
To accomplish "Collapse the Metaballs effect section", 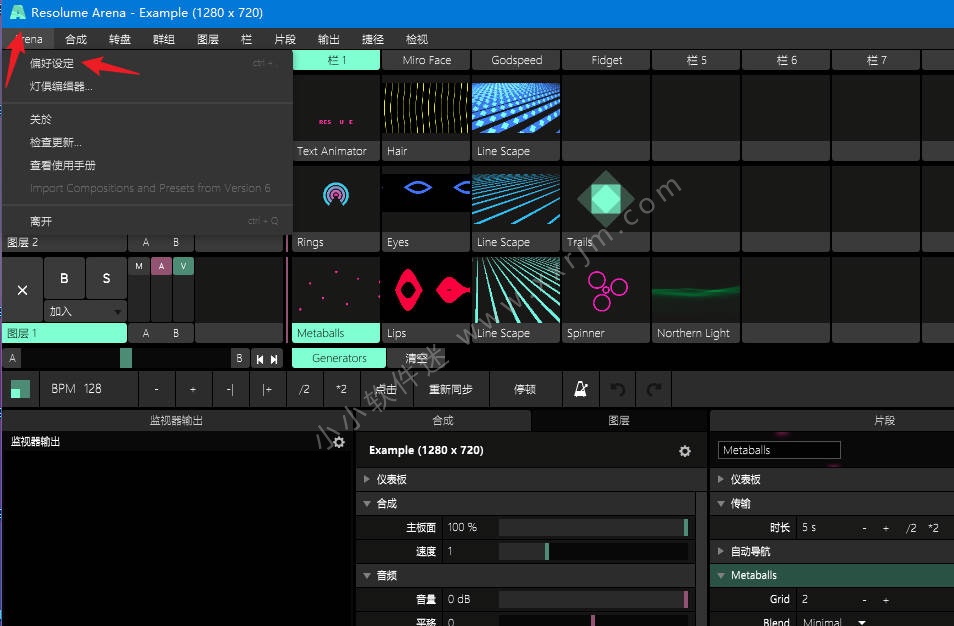I will 721,576.
